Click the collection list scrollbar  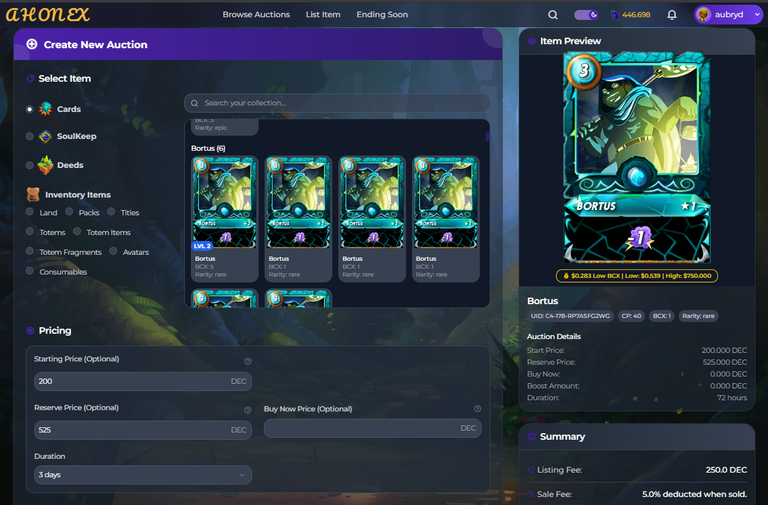coord(487,137)
